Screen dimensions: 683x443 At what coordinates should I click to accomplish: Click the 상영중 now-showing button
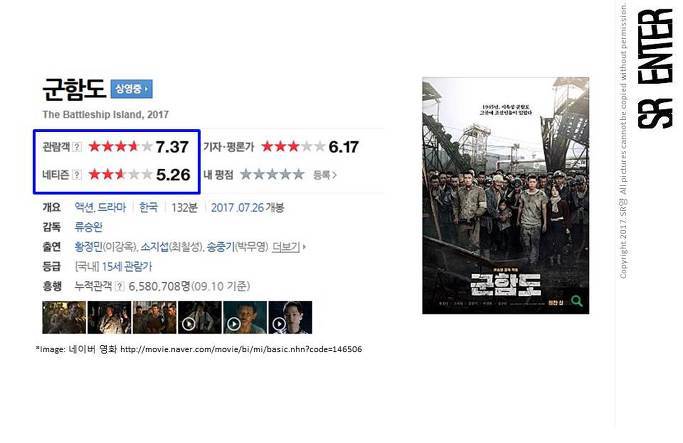pos(132,89)
